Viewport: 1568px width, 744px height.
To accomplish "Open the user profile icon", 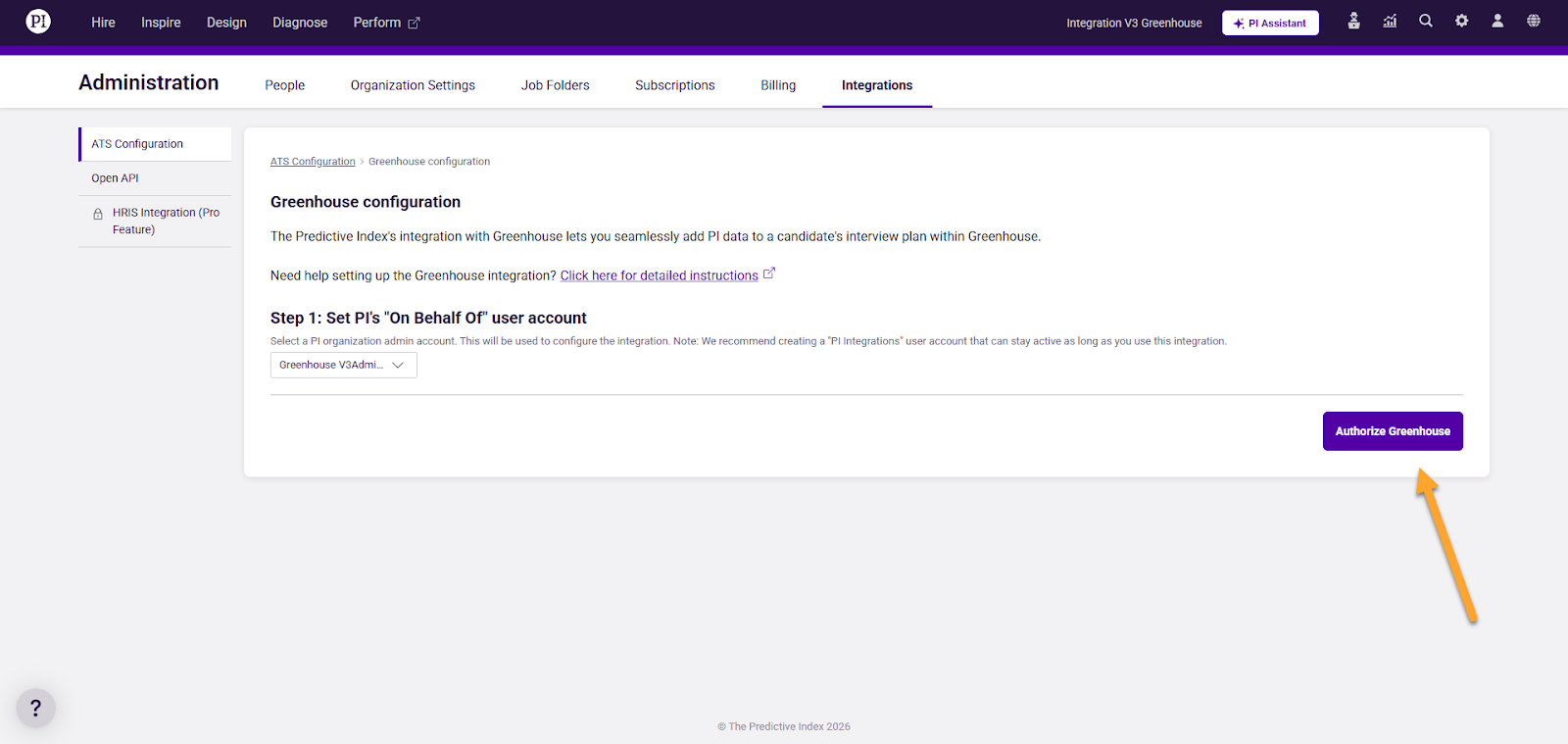I will 1497,21.
